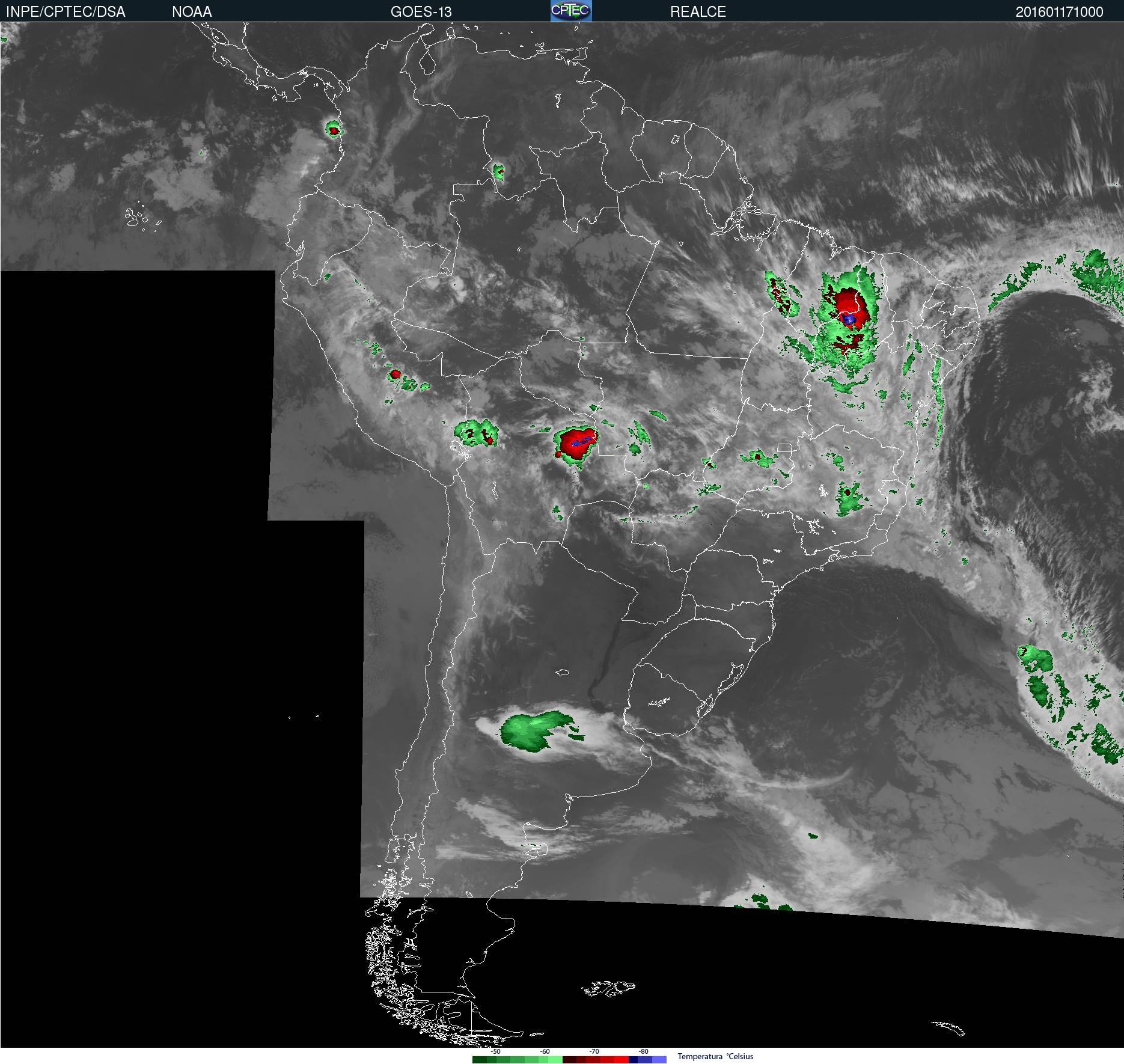Screen dimensions: 1124x1064
Task: Click the darkest green swatch on the color scale
Action: [480, 1060]
